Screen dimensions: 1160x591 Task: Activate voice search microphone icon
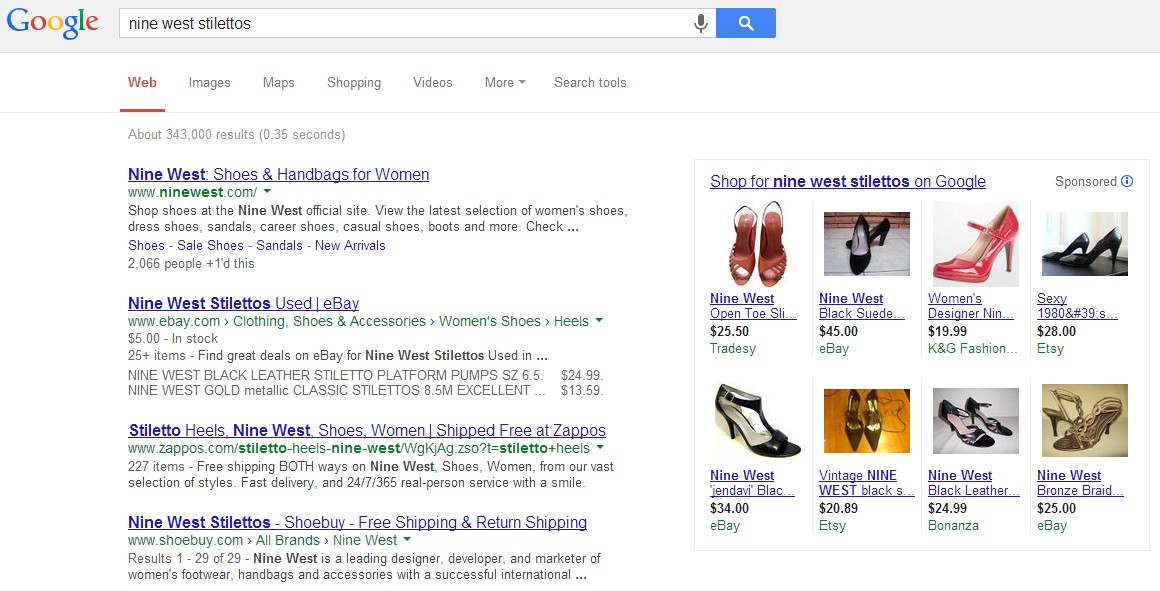(x=700, y=23)
